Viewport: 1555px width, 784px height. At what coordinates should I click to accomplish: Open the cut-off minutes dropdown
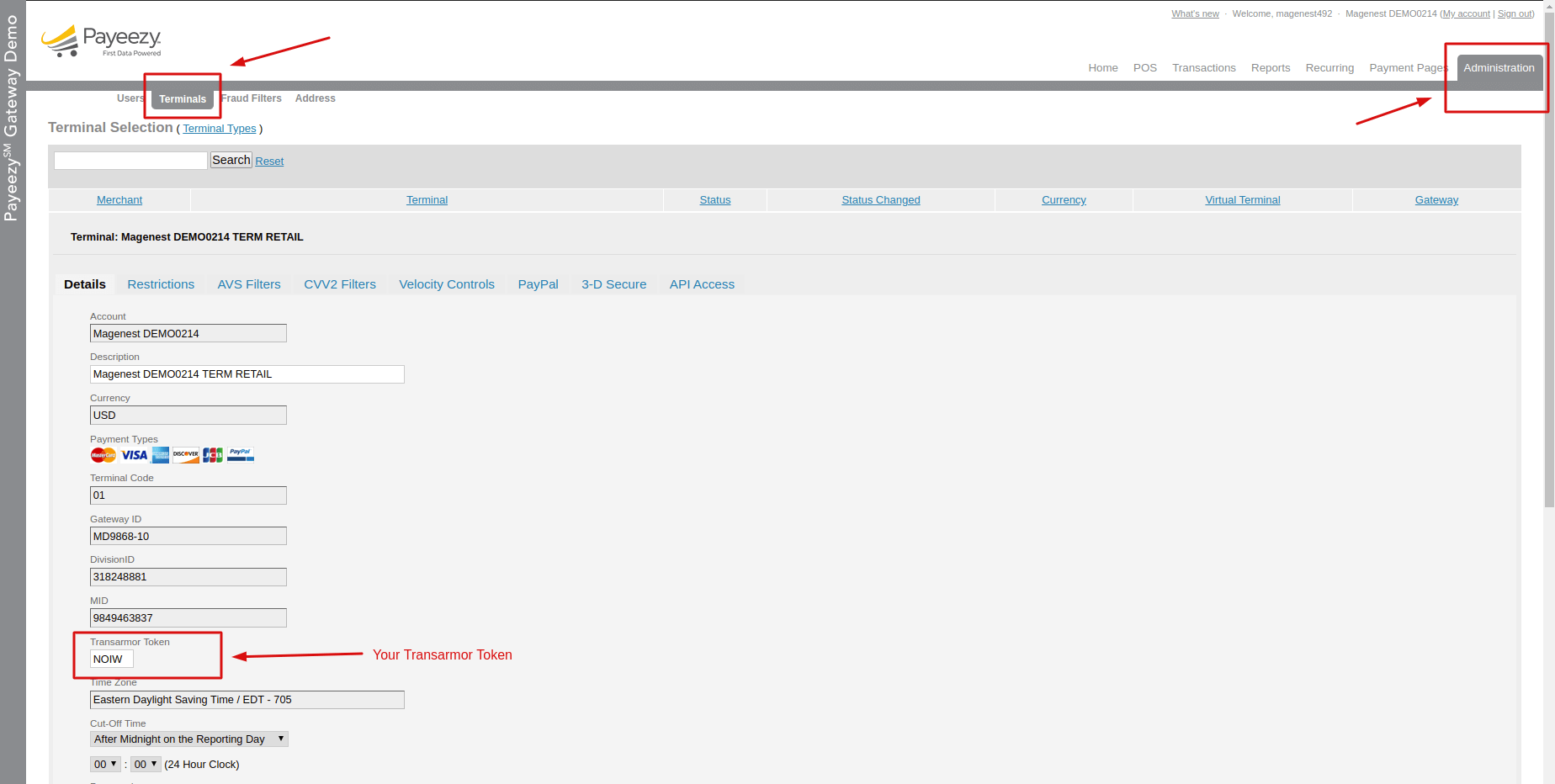pos(146,765)
